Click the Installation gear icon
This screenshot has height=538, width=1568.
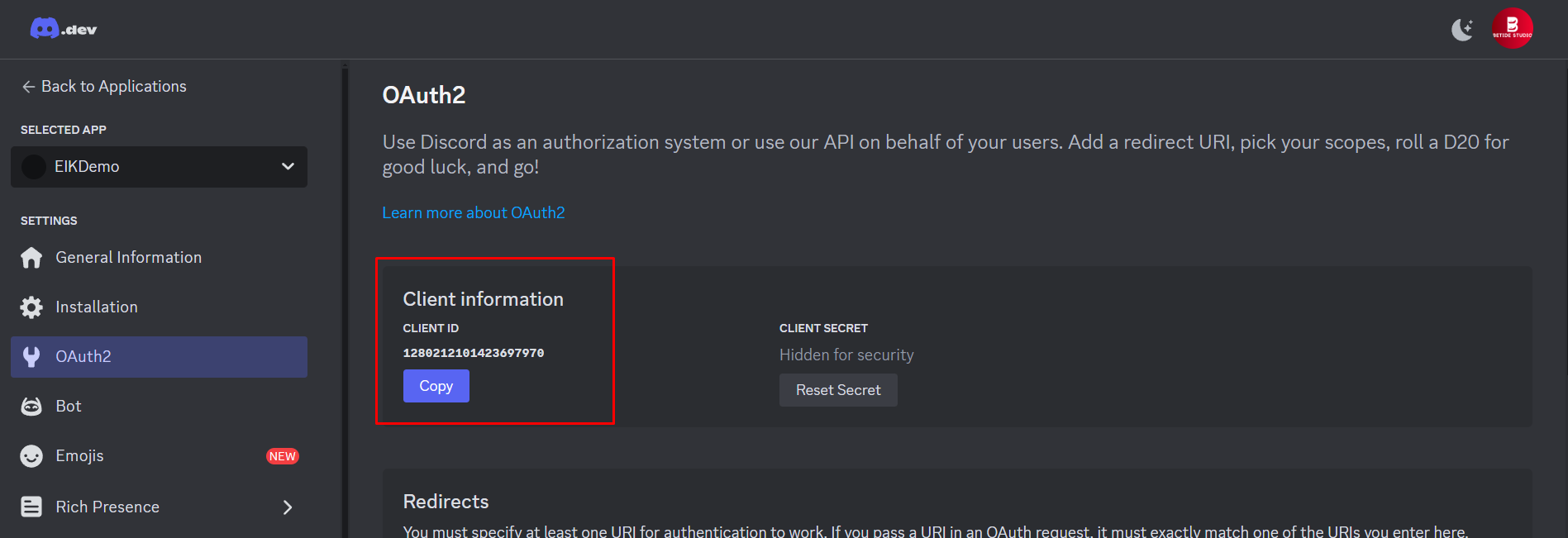[31, 307]
